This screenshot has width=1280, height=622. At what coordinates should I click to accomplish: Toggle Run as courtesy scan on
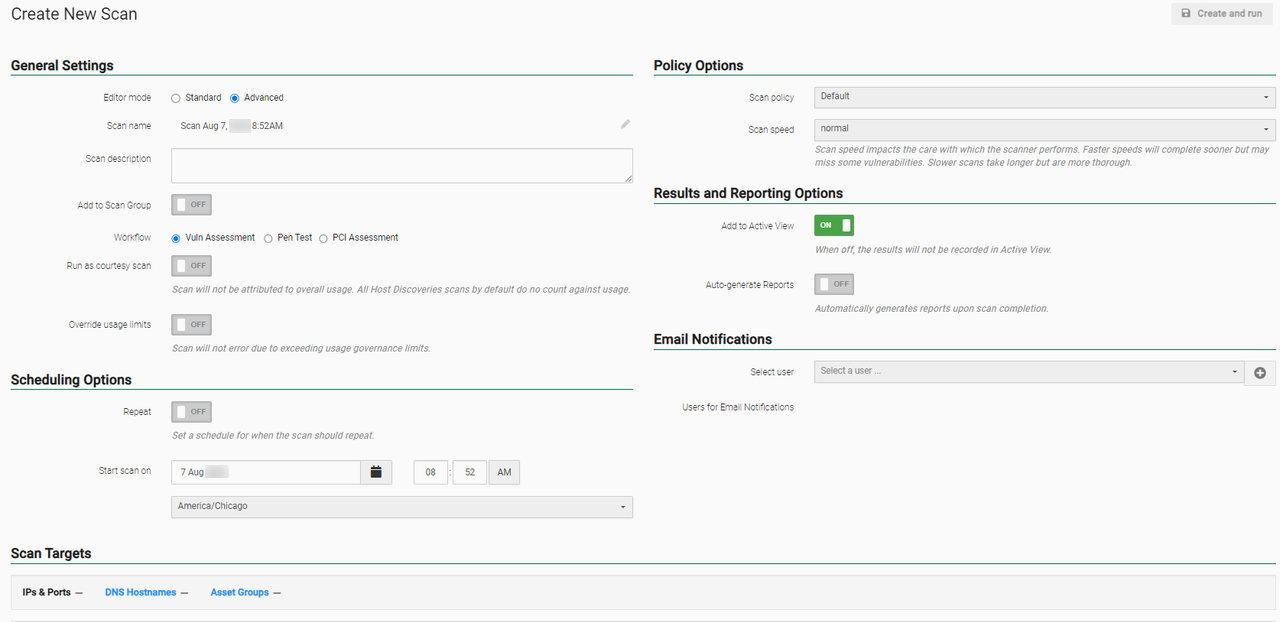point(191,266)
